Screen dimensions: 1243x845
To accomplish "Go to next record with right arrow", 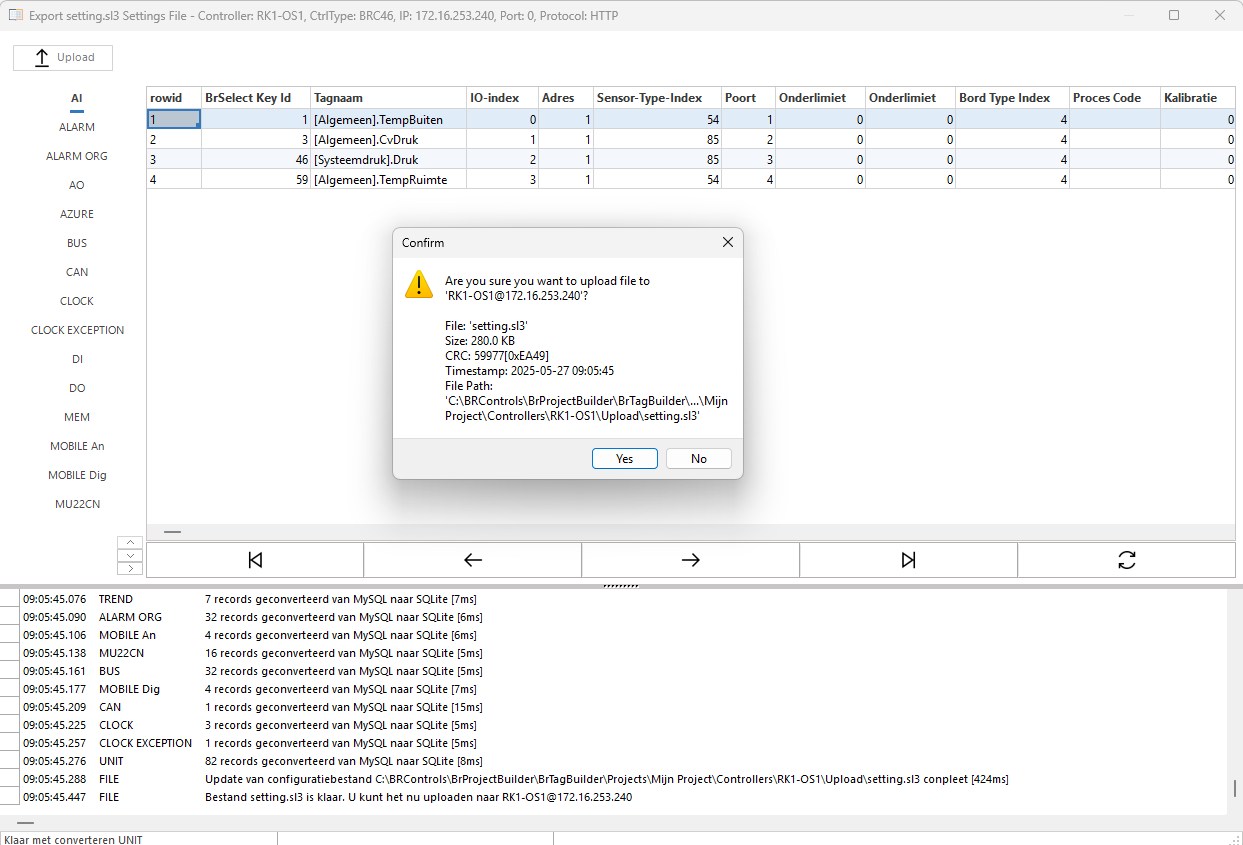I will pyautogui.click(x=691, y=560).
